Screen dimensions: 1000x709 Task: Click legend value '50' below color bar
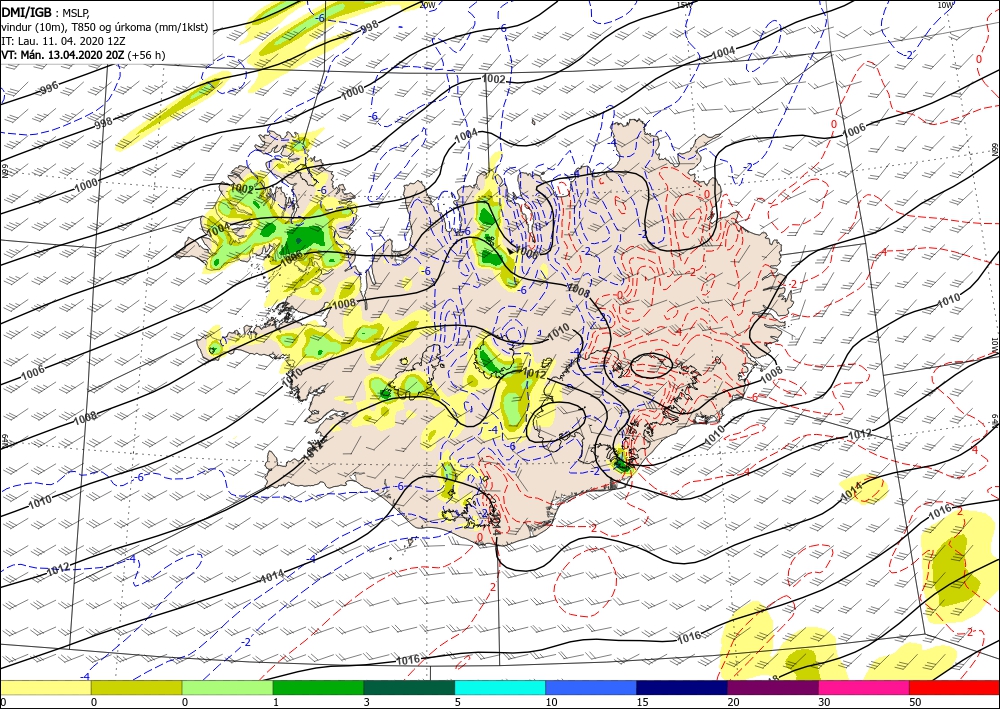coord(915,702)
